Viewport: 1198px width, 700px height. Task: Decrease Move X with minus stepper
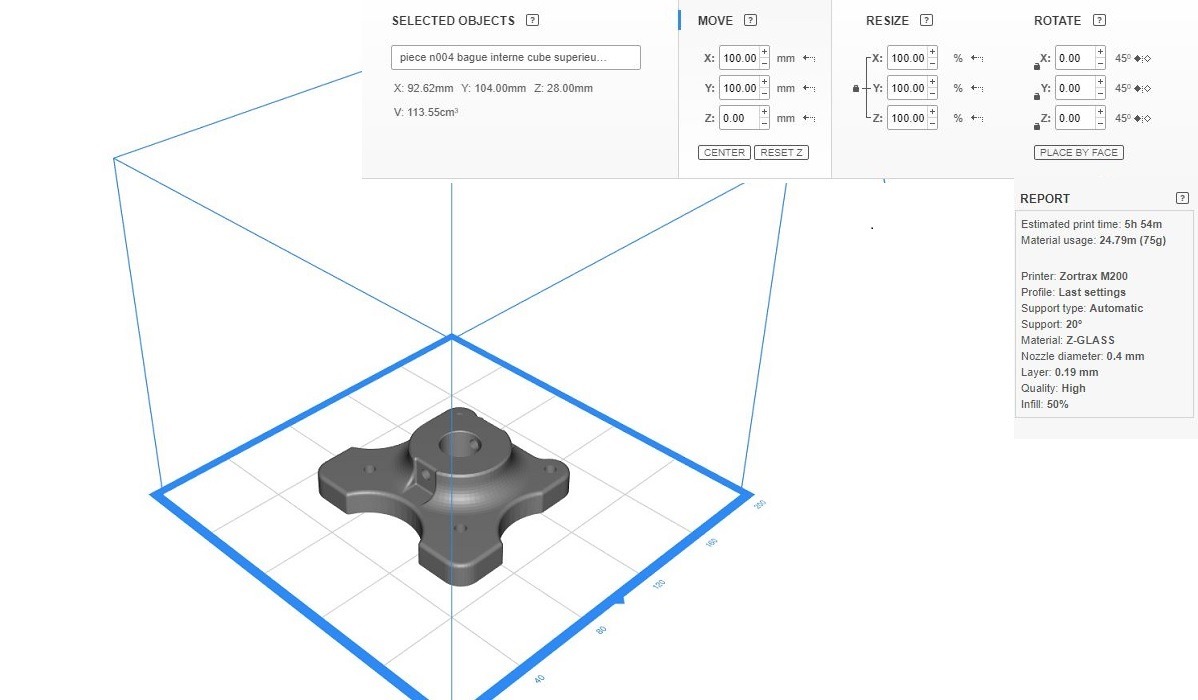click(764, 63)
